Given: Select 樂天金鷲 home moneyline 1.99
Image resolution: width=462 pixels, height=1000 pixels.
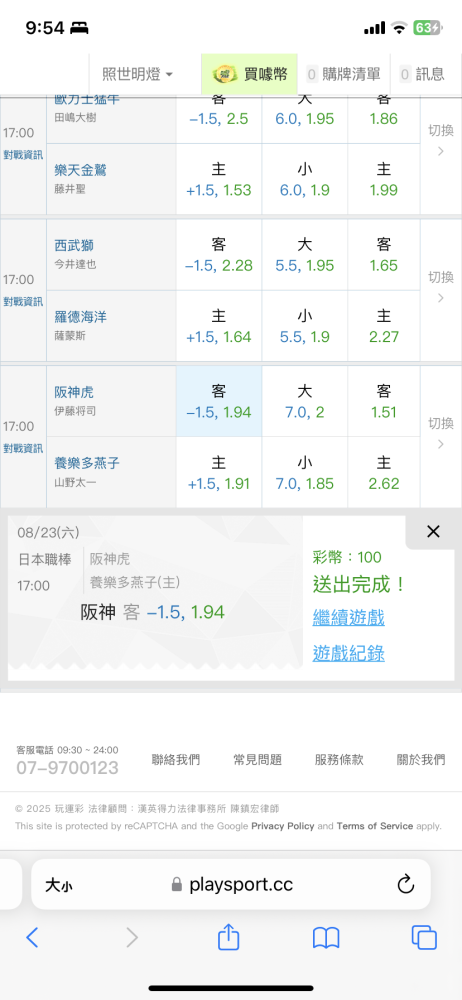Looking at the screenshot, I should (384, 179).
